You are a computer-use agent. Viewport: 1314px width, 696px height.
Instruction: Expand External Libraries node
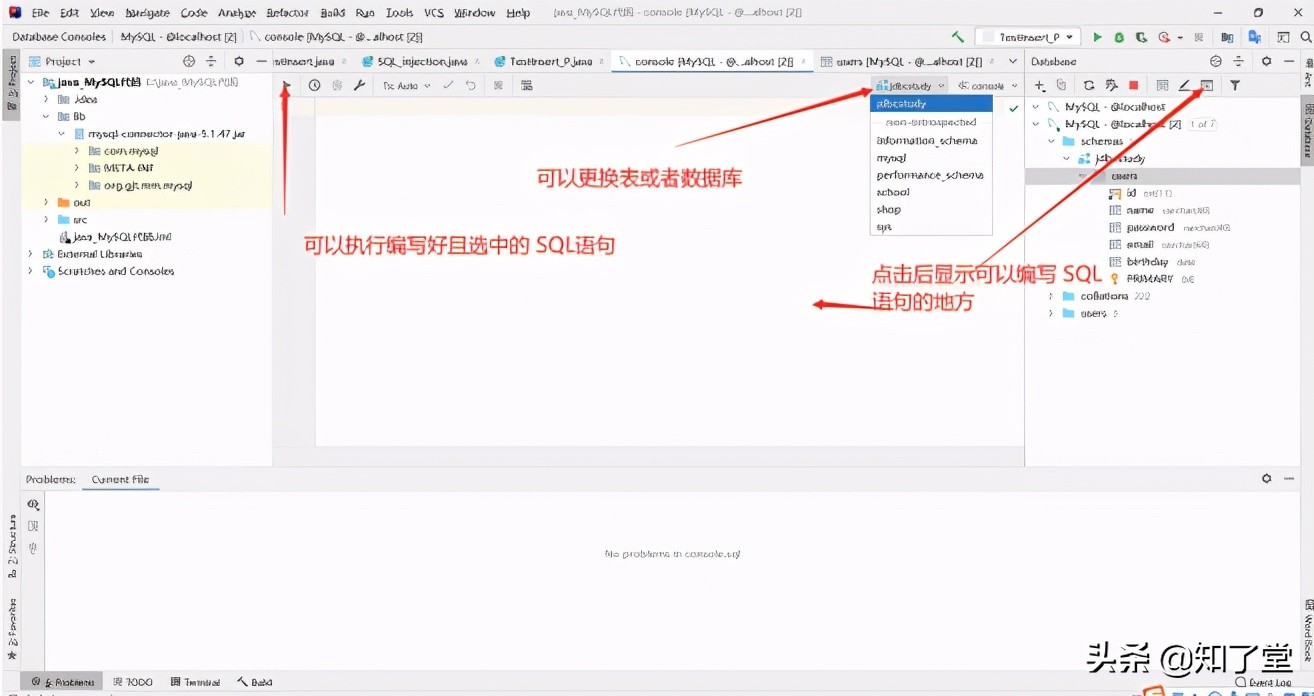[30, 254]
